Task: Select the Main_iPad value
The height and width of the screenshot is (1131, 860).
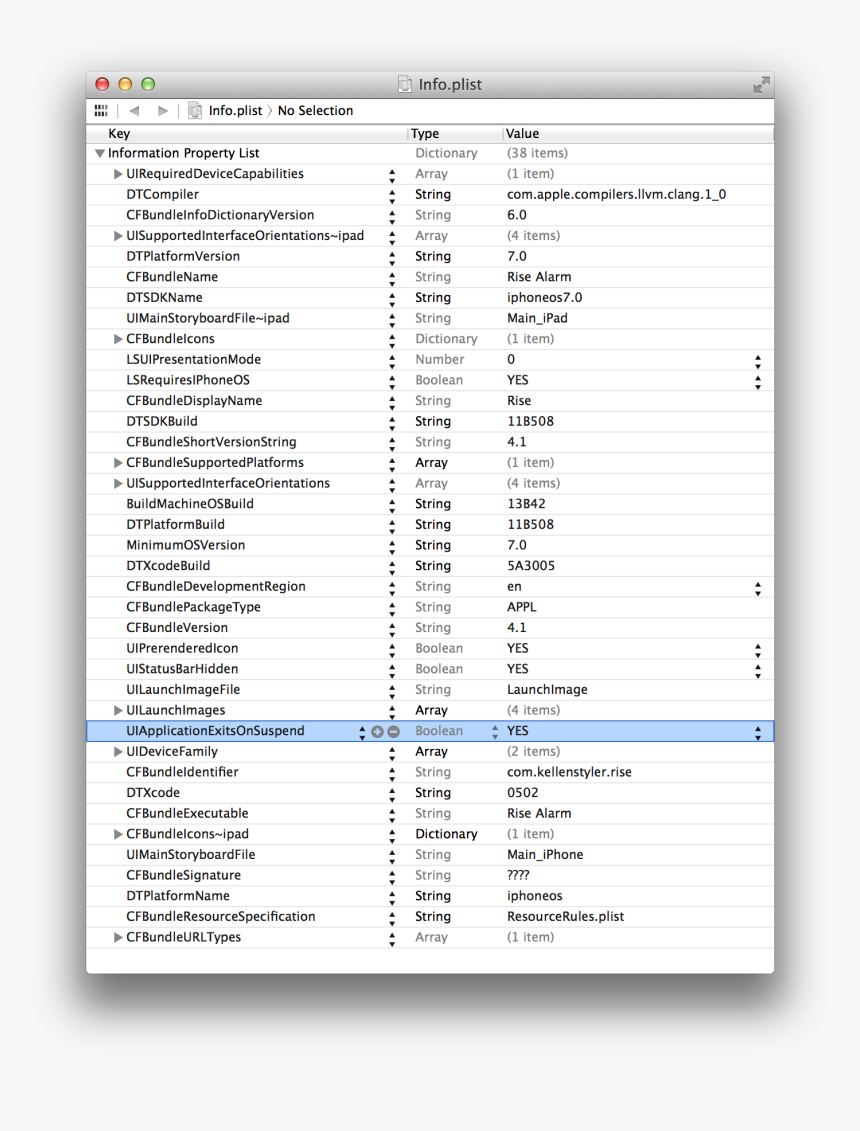Action: click(538, 318)
